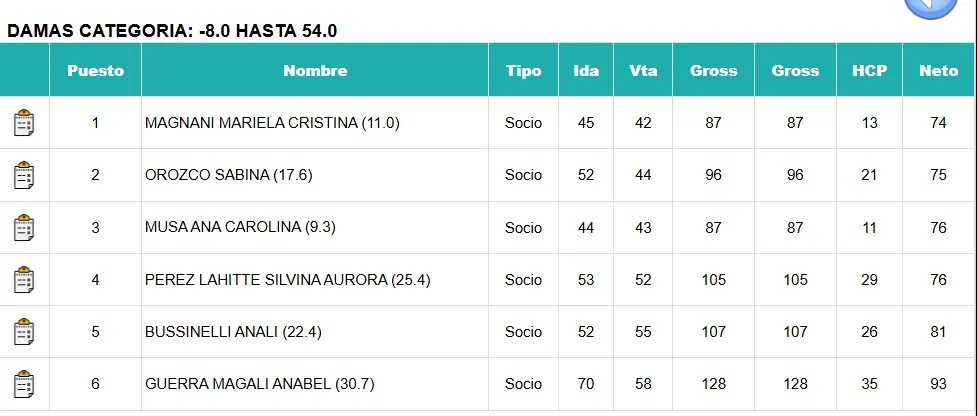Screen dimensions: 977x416
Task: Click name GUERRA MAGALI ANABEL (30.7)
Action: tap(259, 384)
